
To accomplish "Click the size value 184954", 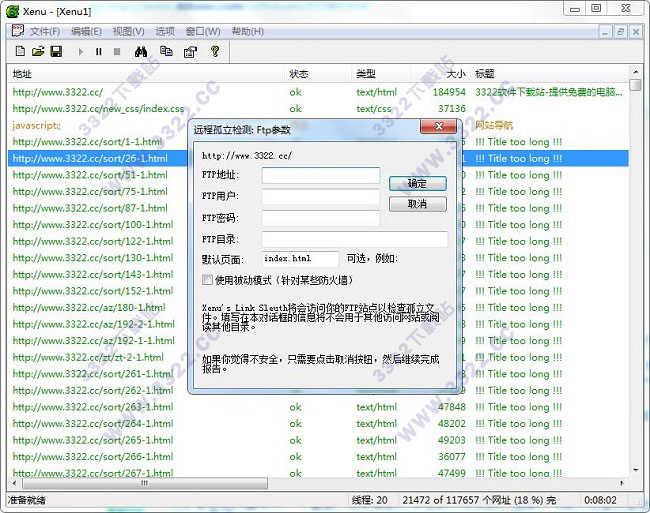I will click(x=449, y=92).
